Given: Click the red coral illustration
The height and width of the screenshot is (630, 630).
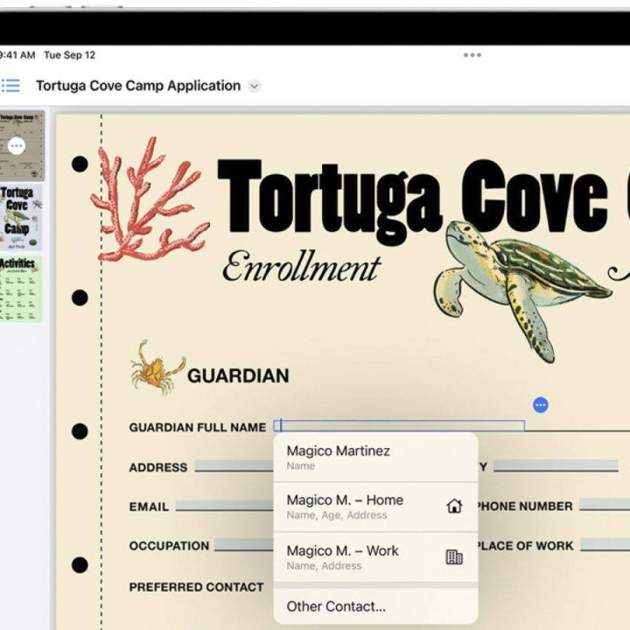Looking at the screenshot, I should pyautogui.click(x=148, y=200).
